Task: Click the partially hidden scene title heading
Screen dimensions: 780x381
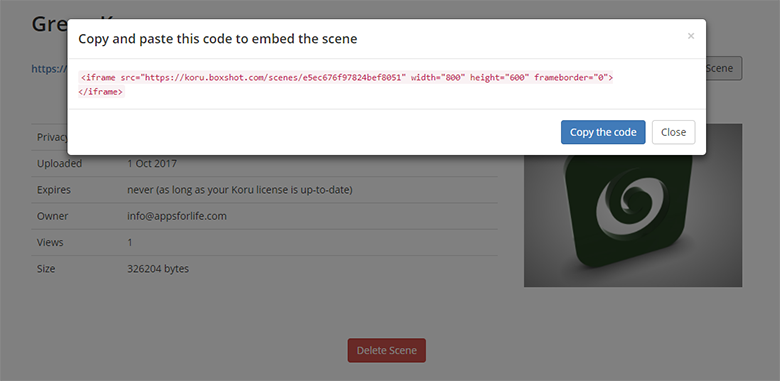Action: pos(49,24)
